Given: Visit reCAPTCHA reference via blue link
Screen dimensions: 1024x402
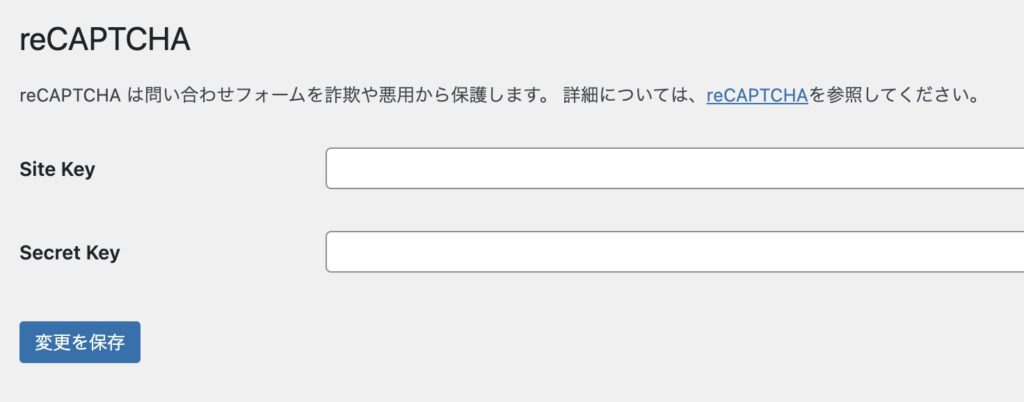Looking at the screenshot, I should (x=756, y=97).
